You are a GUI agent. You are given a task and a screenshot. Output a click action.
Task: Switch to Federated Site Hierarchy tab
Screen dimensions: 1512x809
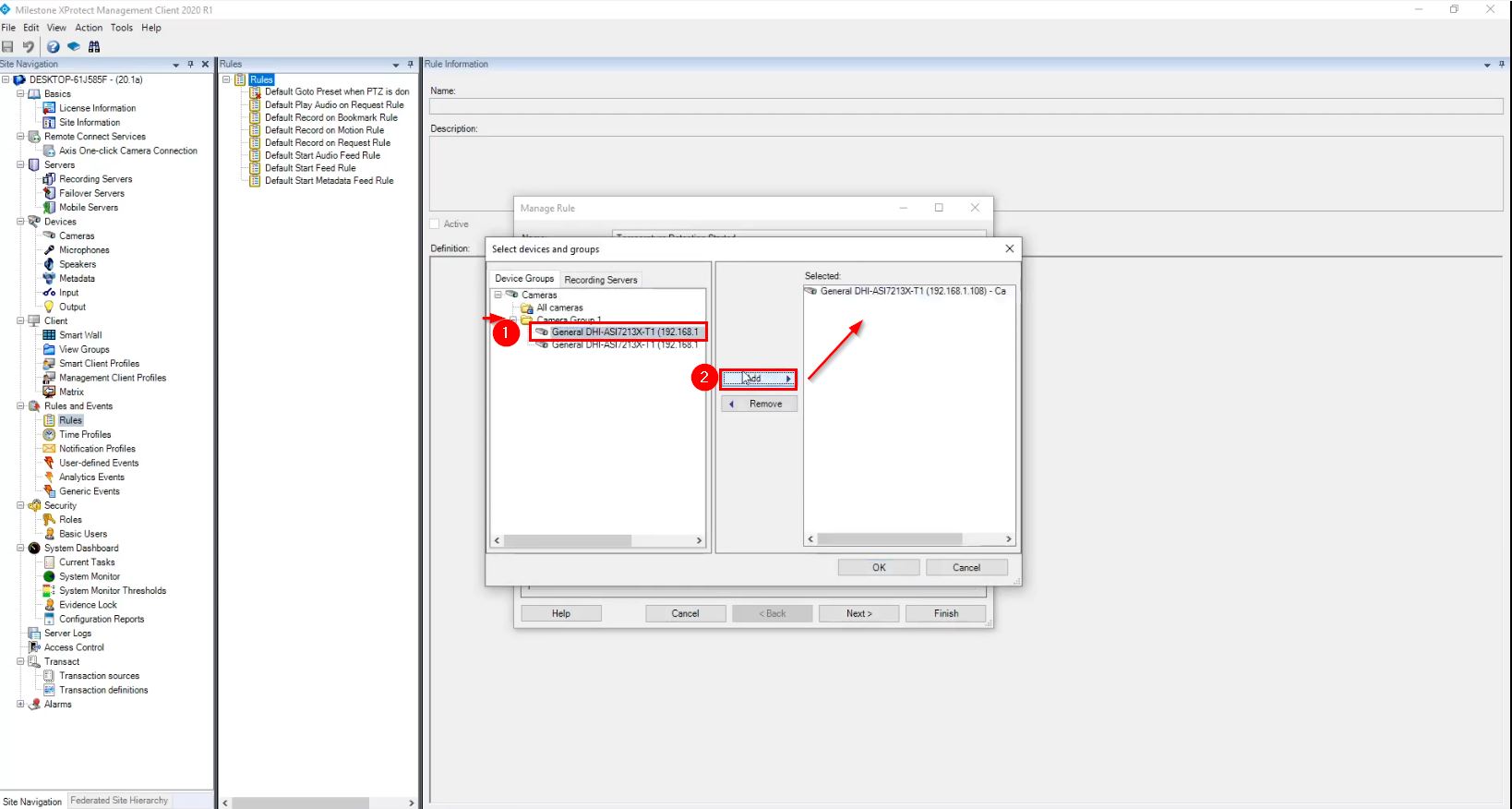click(x=119, y=801)
